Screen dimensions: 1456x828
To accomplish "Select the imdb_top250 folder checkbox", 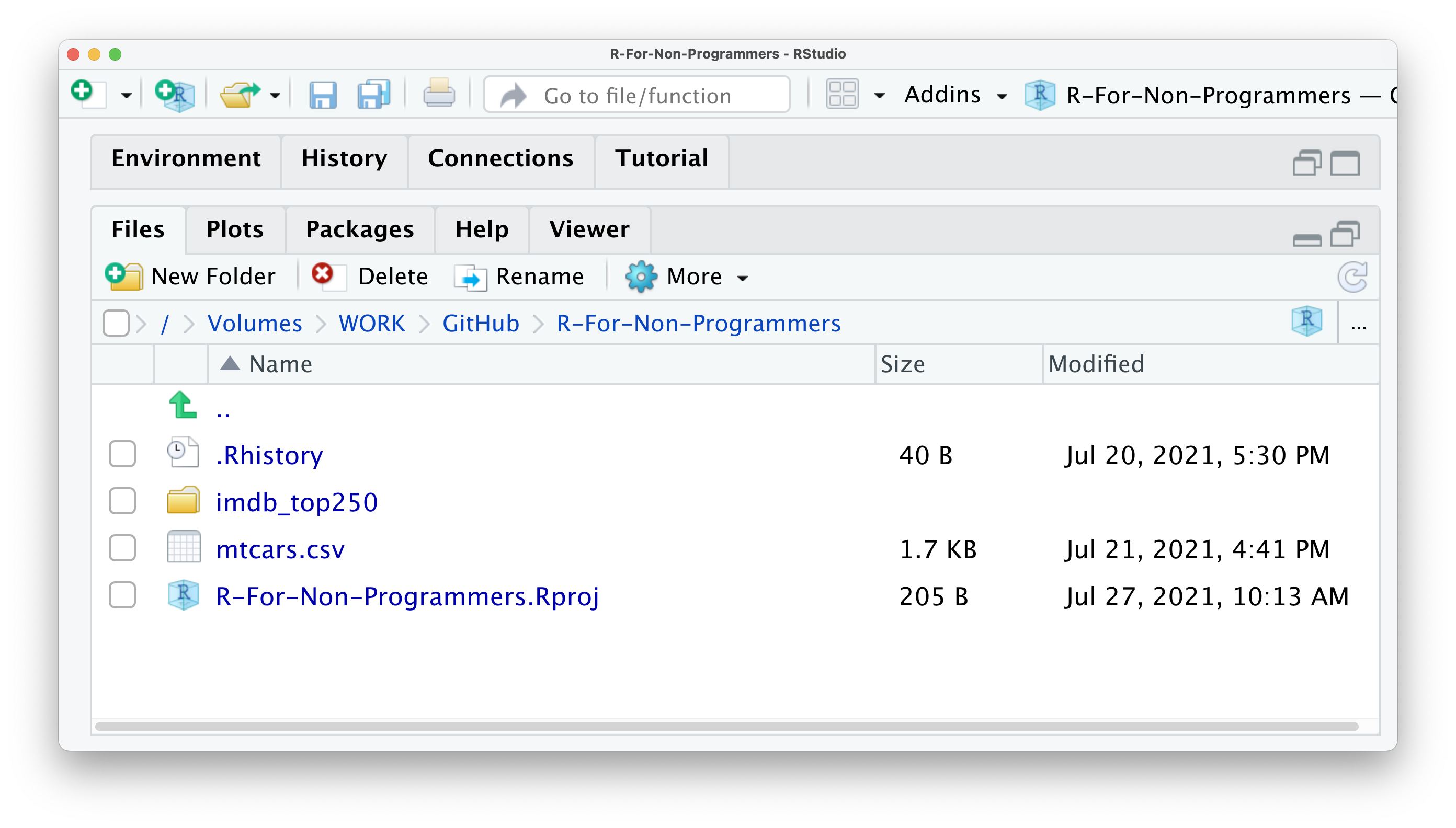I will (122, 502).
